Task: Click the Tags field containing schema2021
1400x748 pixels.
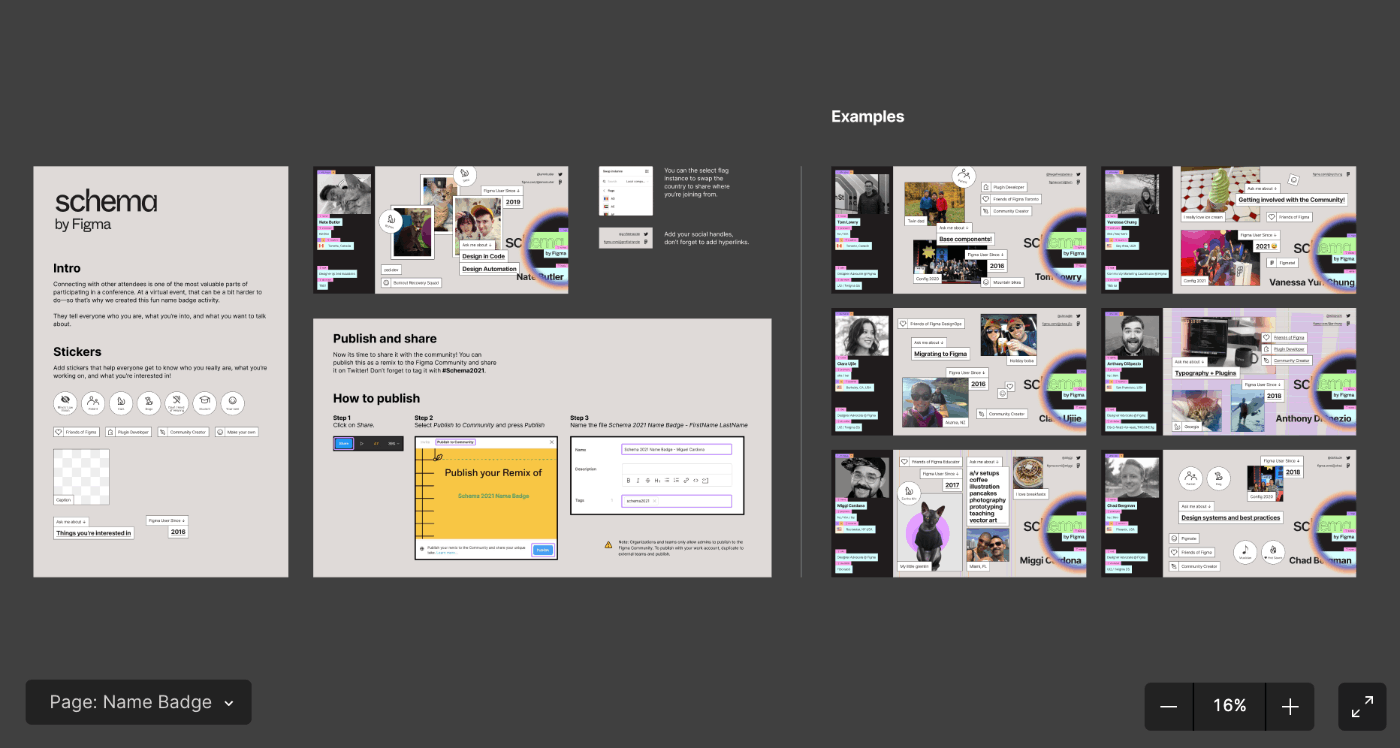Action: [x=675, y=500]
